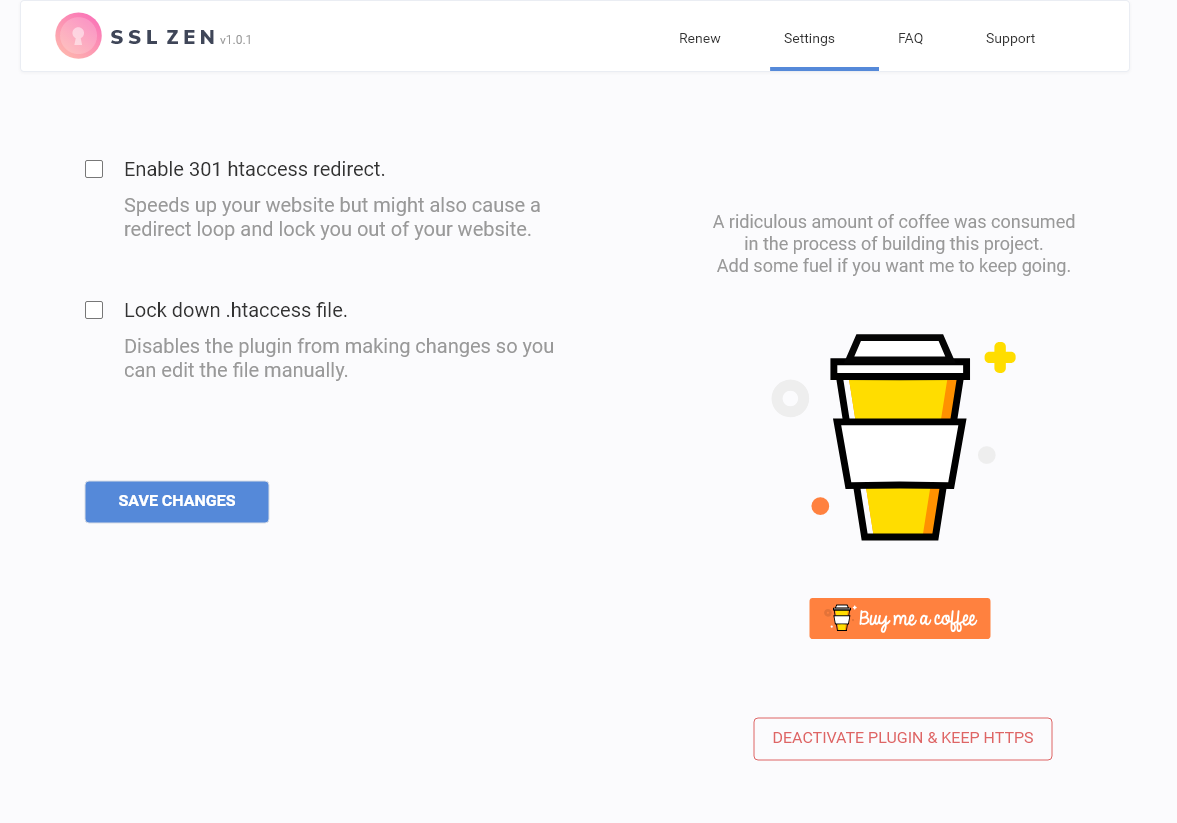The image size is (1177, 823).
Task: Click the Buy me a coffee button
Action: [x=899, y=619]
